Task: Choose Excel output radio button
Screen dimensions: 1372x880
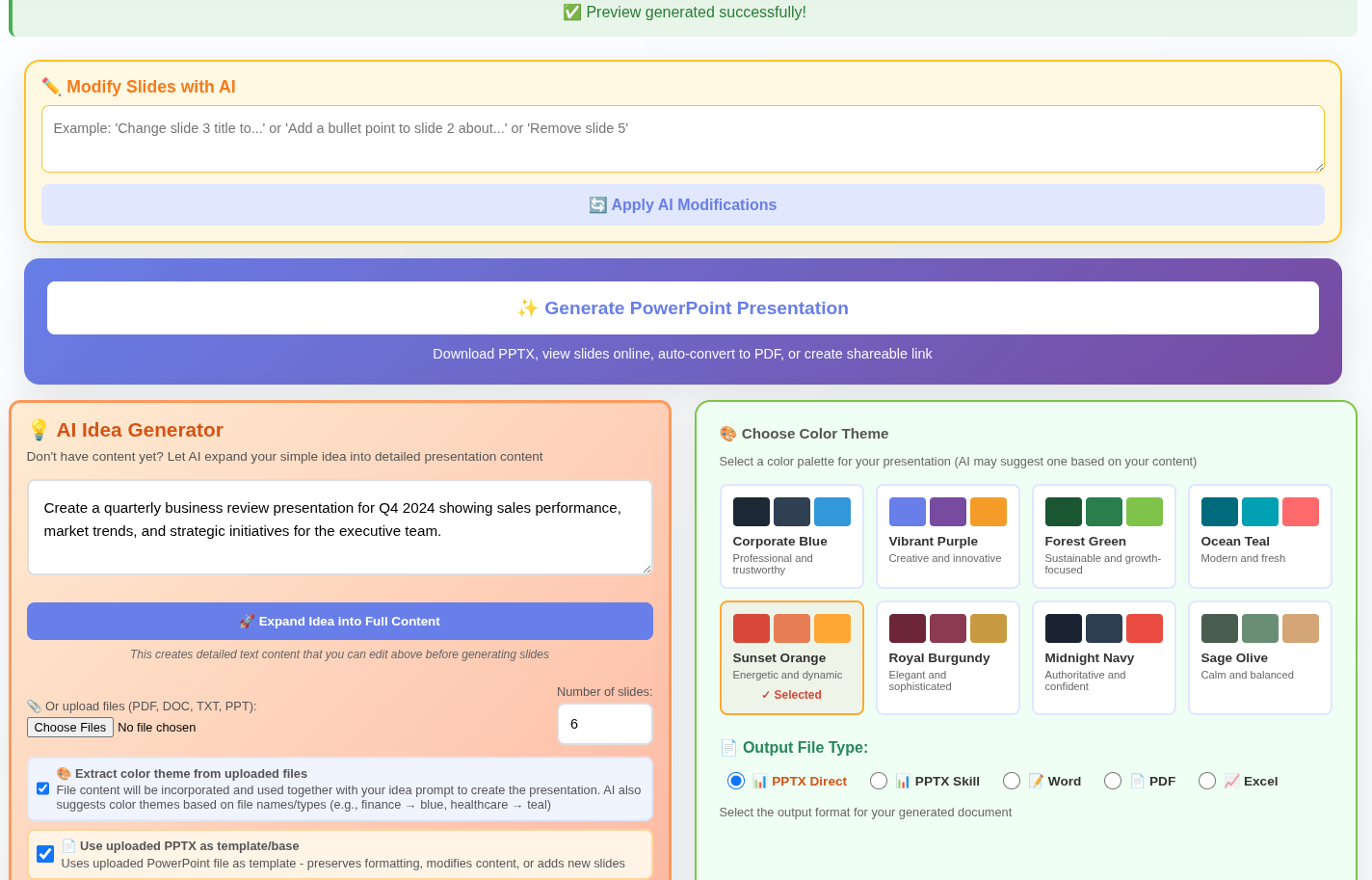Action: tap(1207, 781)
